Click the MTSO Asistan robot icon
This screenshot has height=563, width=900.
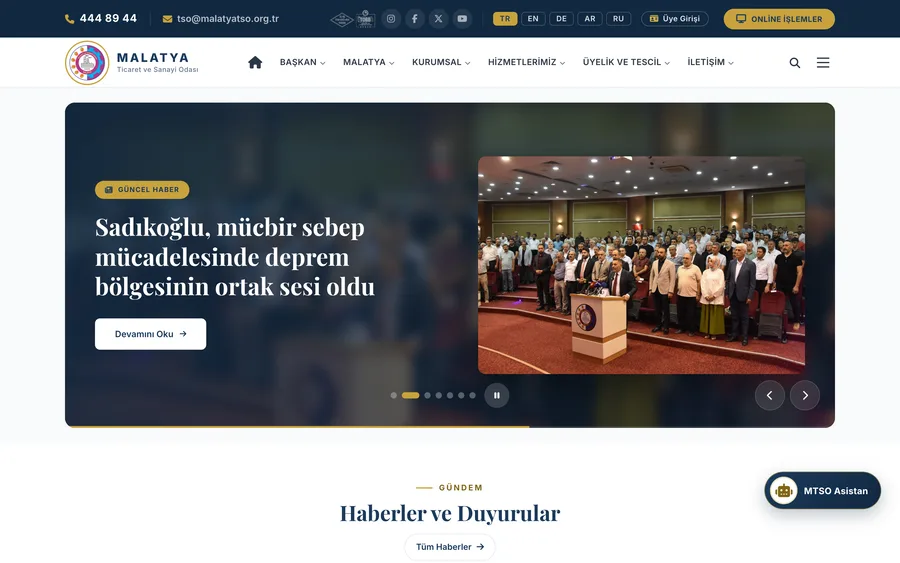[x=783, y=491]
